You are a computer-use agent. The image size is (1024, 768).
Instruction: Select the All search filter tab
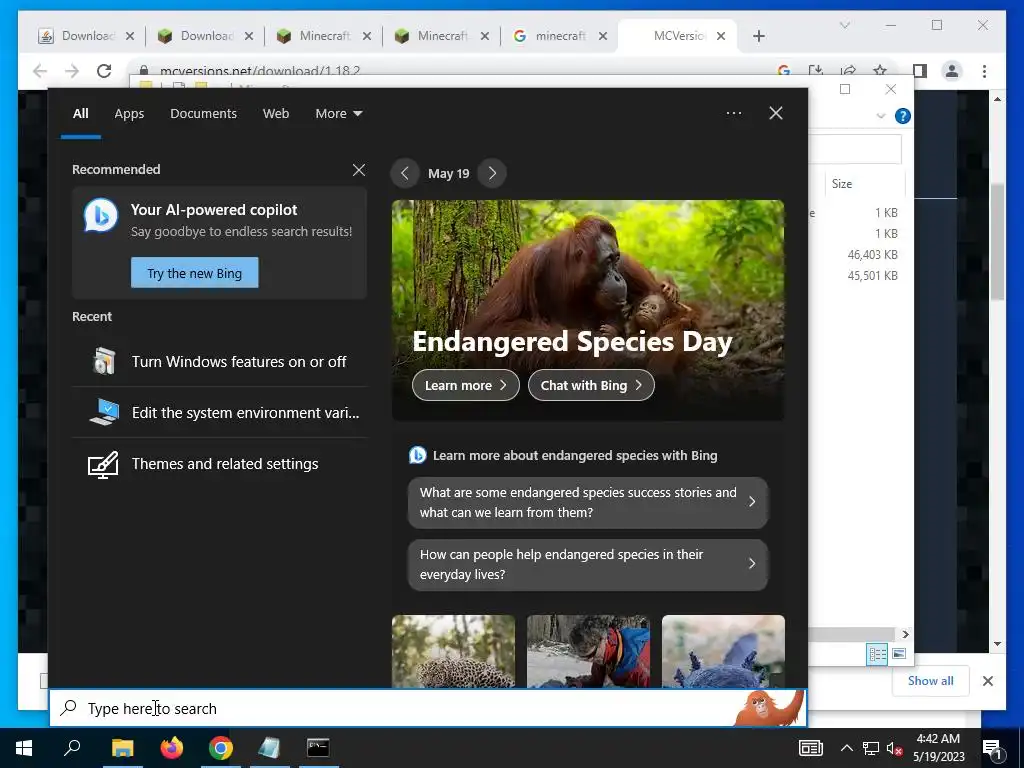coord(80,114)
